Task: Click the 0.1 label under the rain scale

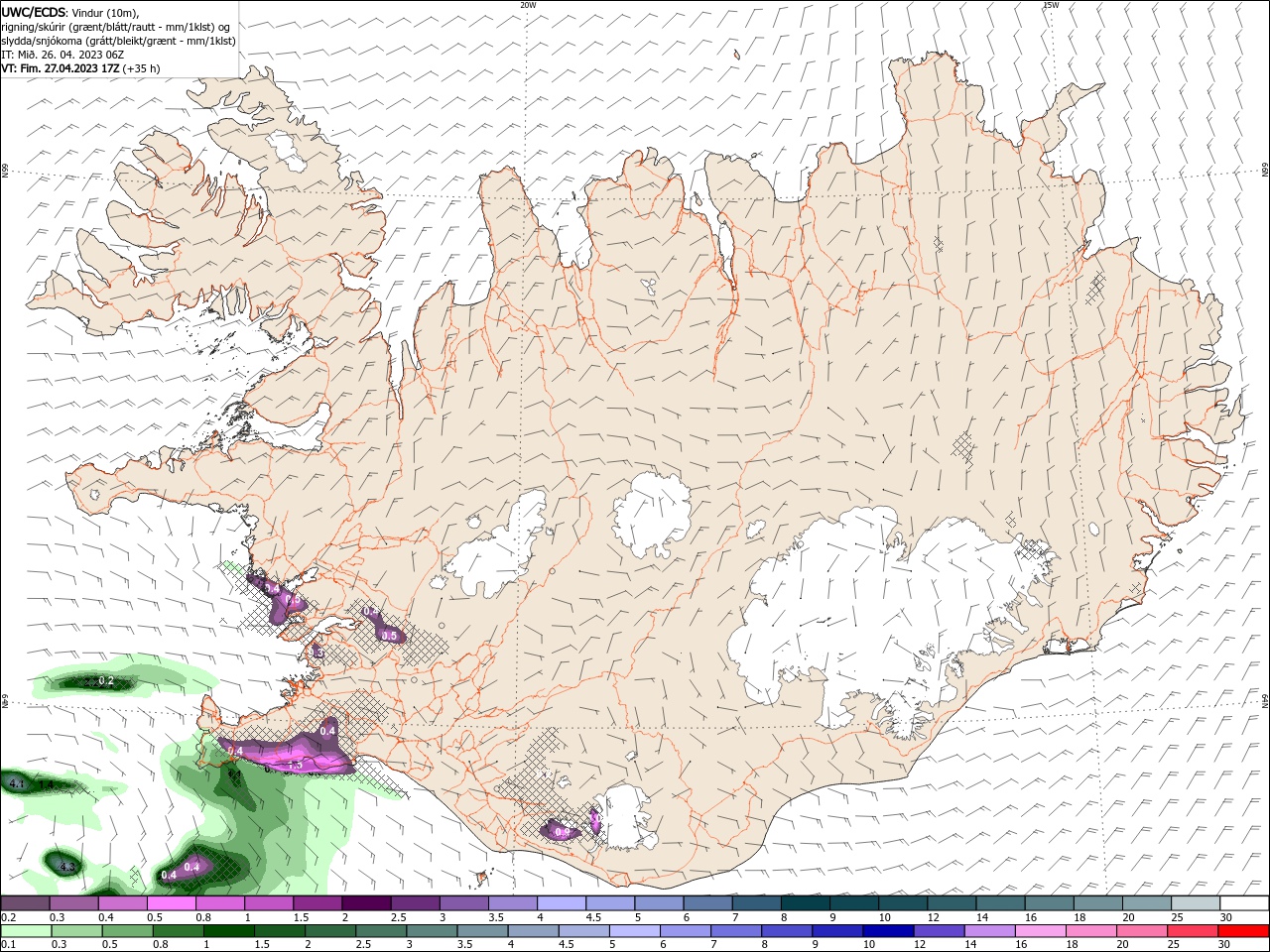Action: [6, 945]
